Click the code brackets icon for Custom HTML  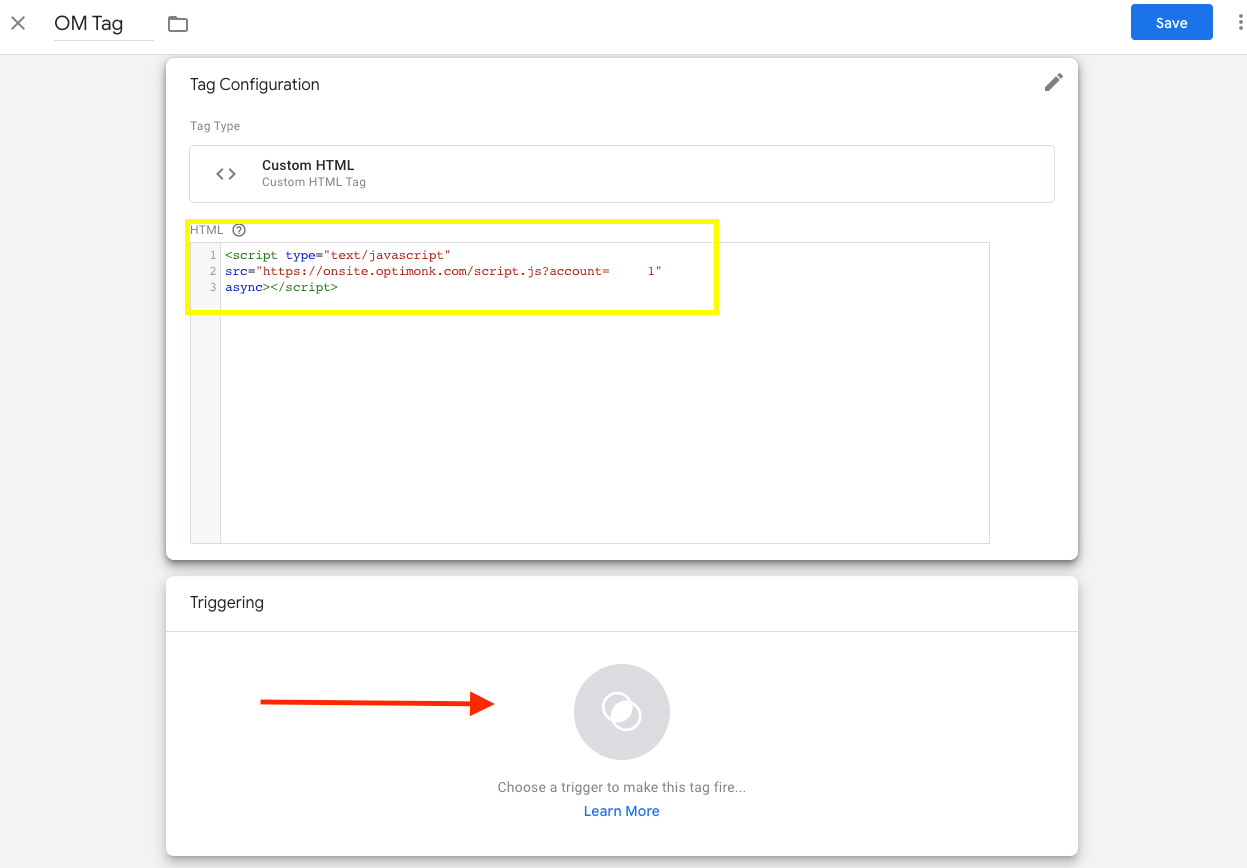(x=226, y=174)
